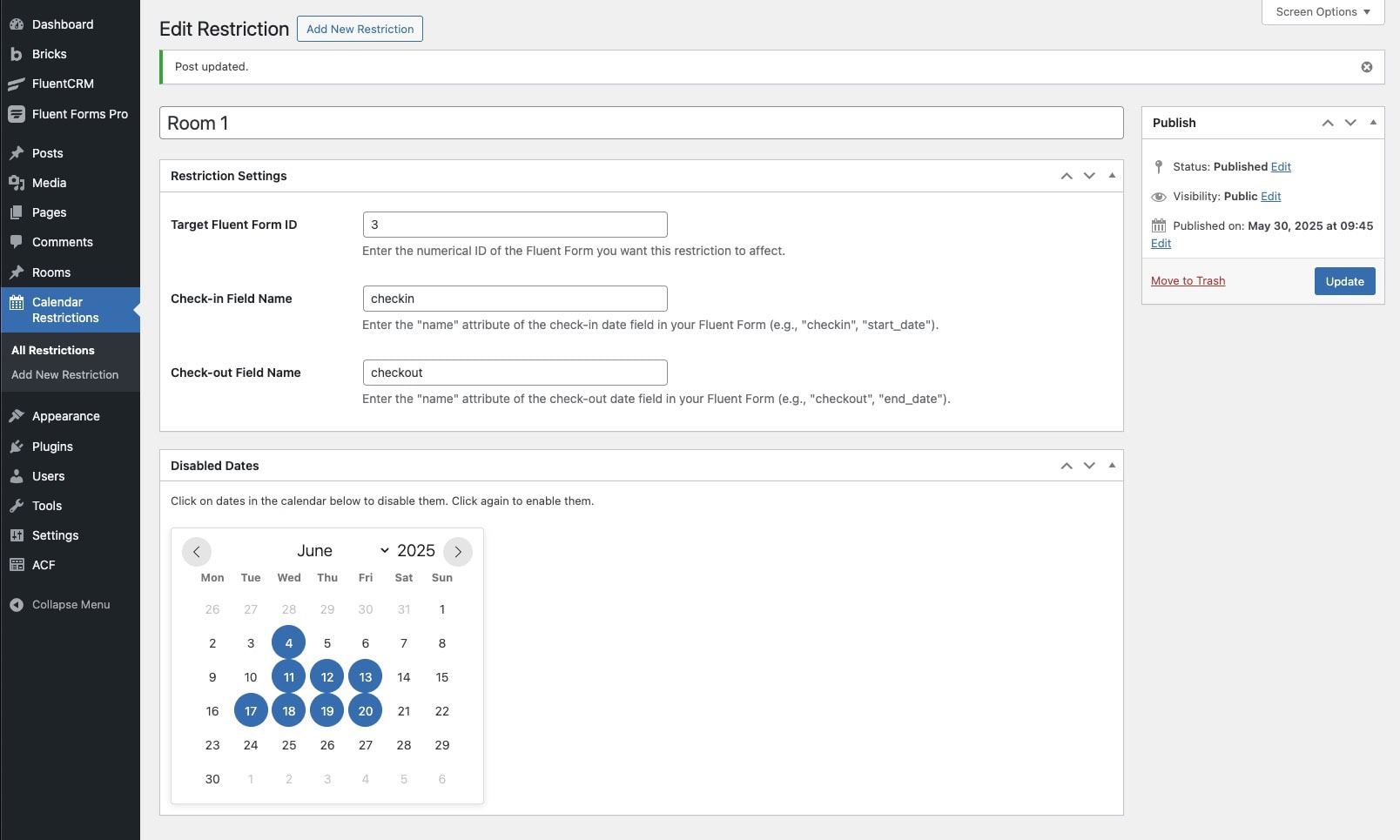The image size is (1400, 840).
Task: Click the Target Fluent Form ID field
Action: coord(515,225)
